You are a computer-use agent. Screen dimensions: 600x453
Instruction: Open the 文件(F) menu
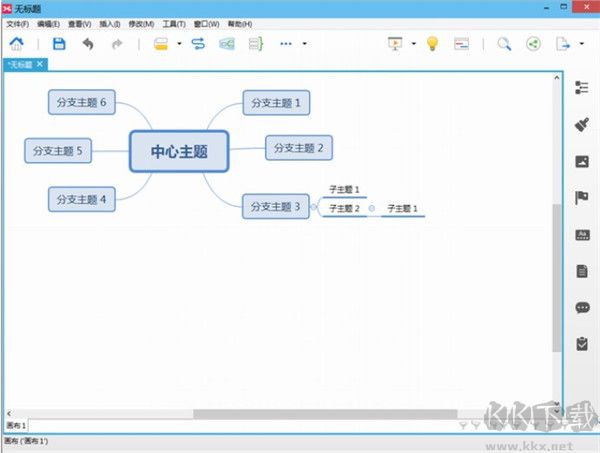coord(17,24)
